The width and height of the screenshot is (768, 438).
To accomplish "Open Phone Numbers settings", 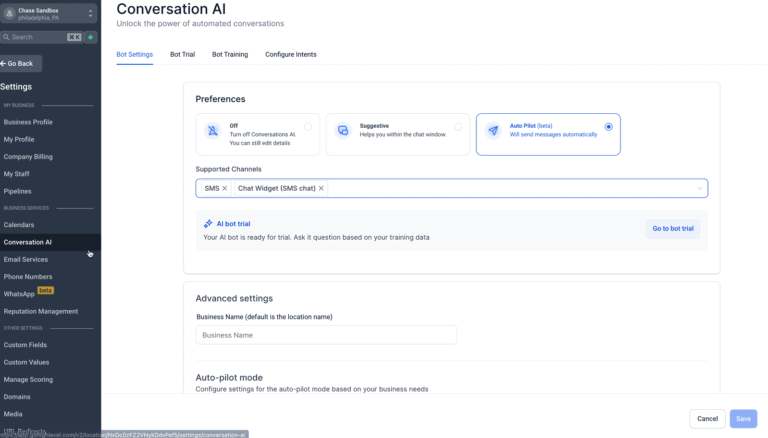I will pyautogui.click(x=28, y=277).
